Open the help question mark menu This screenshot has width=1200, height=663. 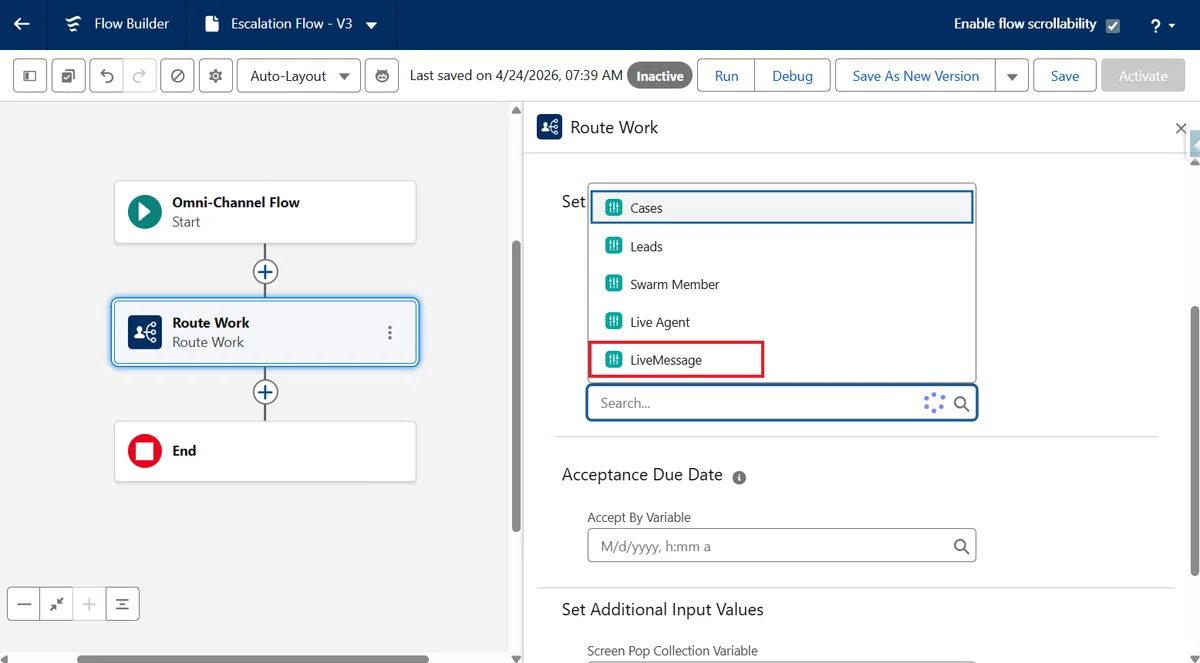tap(1162, 25)
